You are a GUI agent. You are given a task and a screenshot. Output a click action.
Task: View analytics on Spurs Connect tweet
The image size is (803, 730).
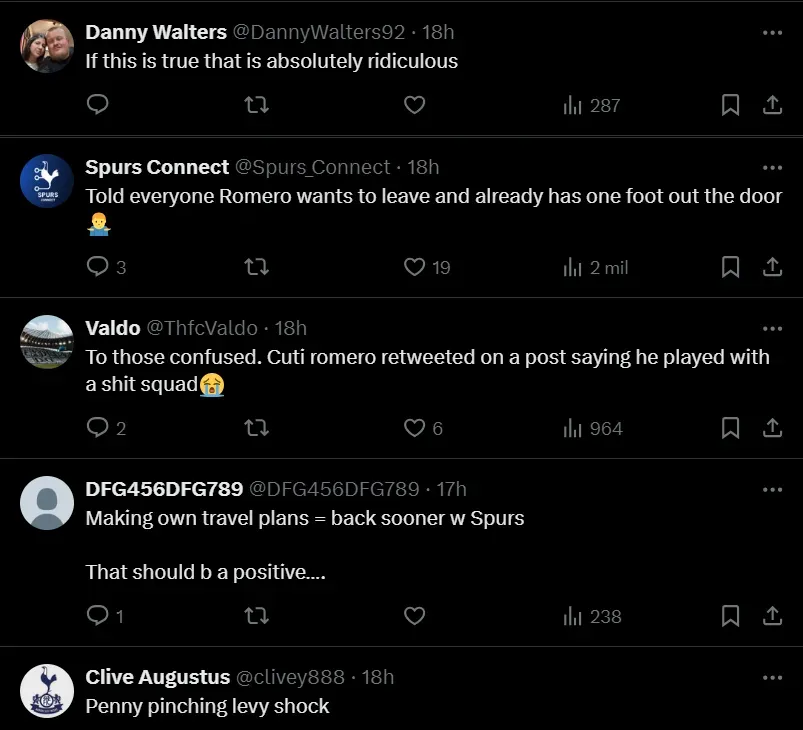596,267
